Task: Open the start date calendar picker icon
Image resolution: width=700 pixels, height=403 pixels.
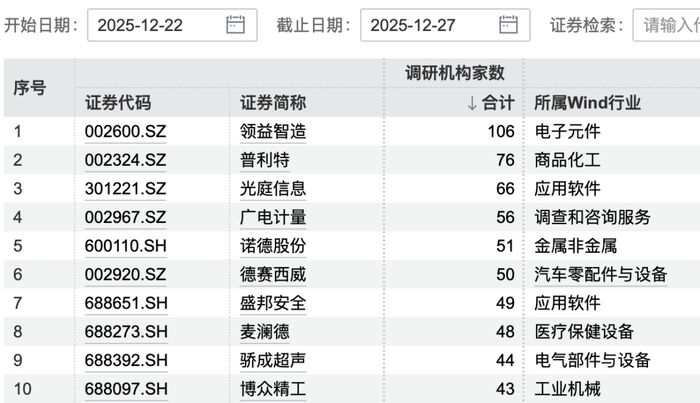Action: (235, 25)
